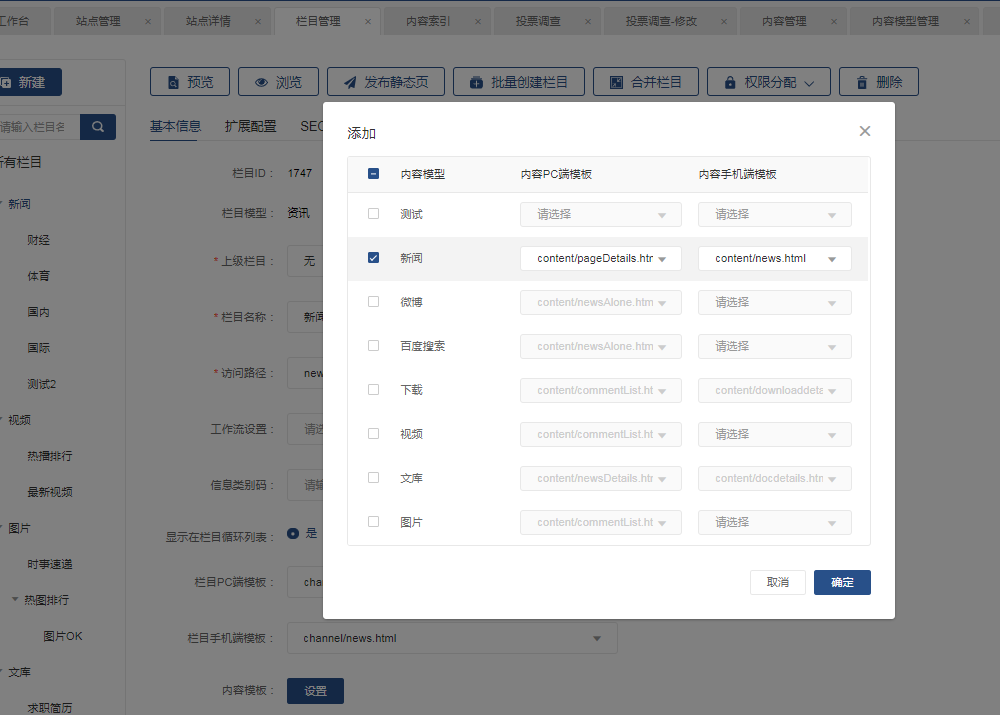Uncheck the 新闻 content model checkbox

[x=374, y=258]
